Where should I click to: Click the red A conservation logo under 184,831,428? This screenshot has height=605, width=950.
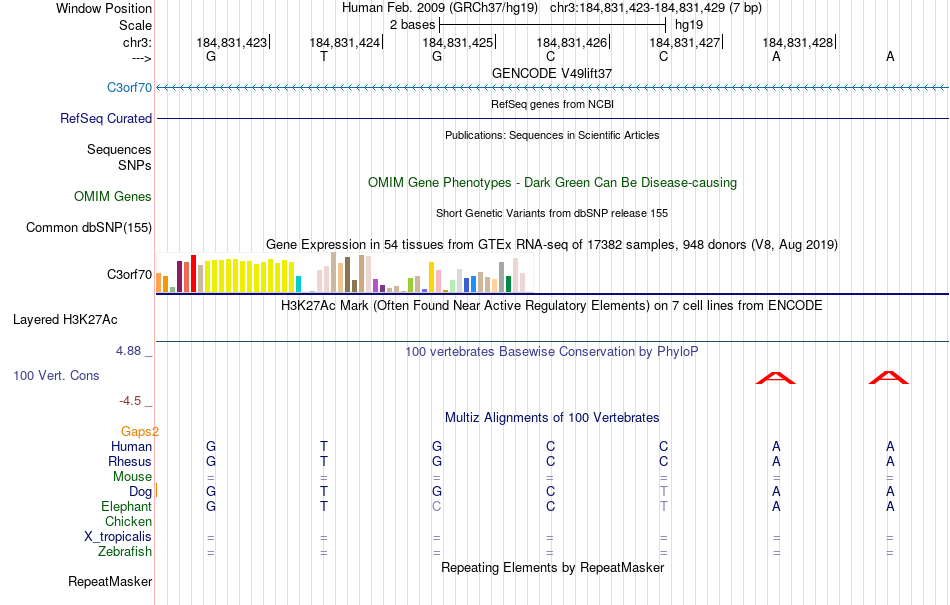click(776, 378)
